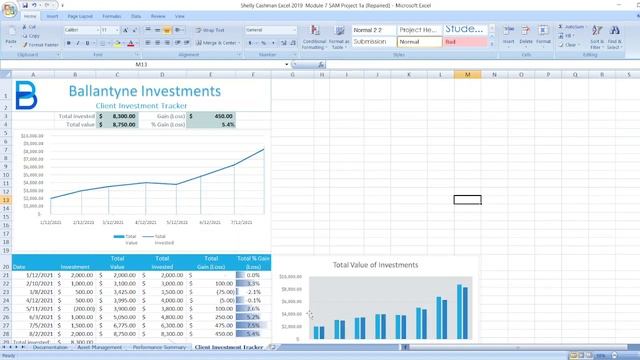Increase the cell indent

coord(187,43)
